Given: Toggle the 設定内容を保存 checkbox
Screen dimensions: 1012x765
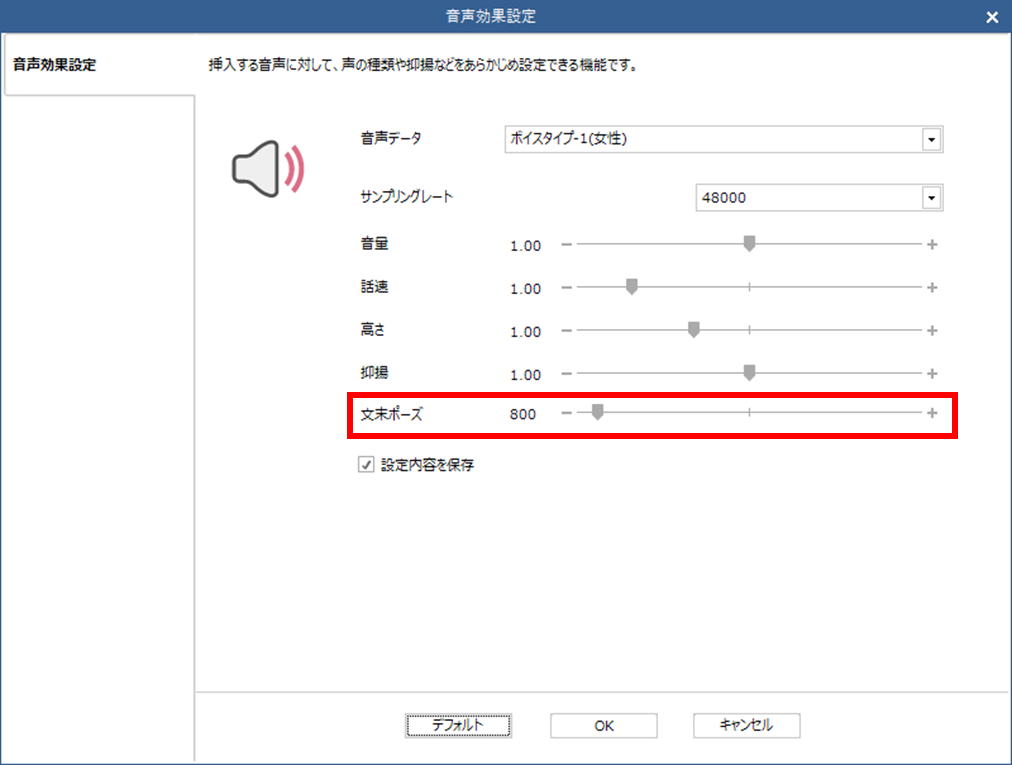Looking at the screenshot, I should coord(366,465).
